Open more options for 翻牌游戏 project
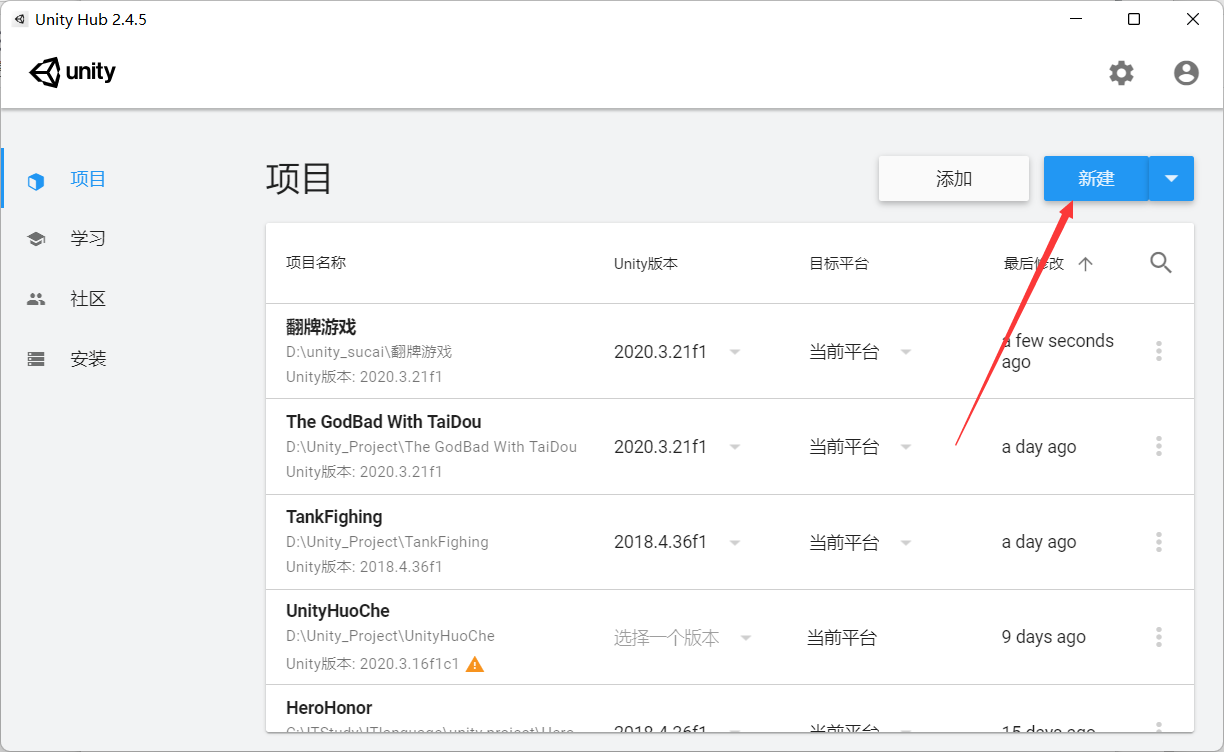Viewport: 1224px width, 752px height. [x=1159, y=351]
